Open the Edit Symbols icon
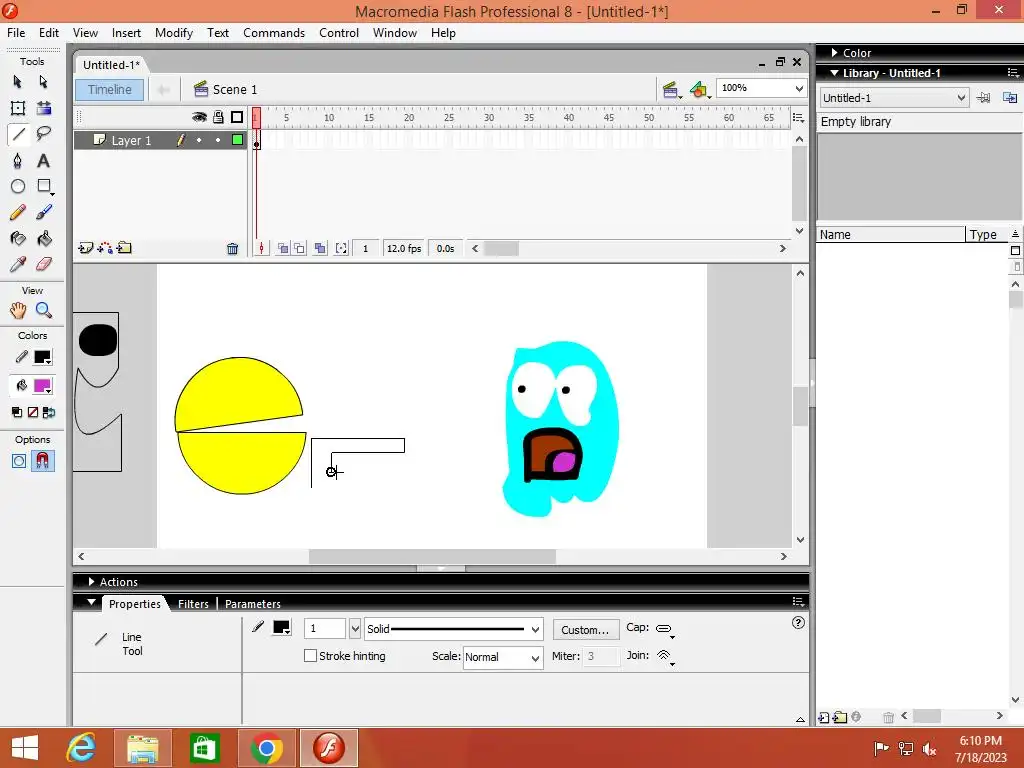This screenshot has width=1024, height=768. pos(699,90)
